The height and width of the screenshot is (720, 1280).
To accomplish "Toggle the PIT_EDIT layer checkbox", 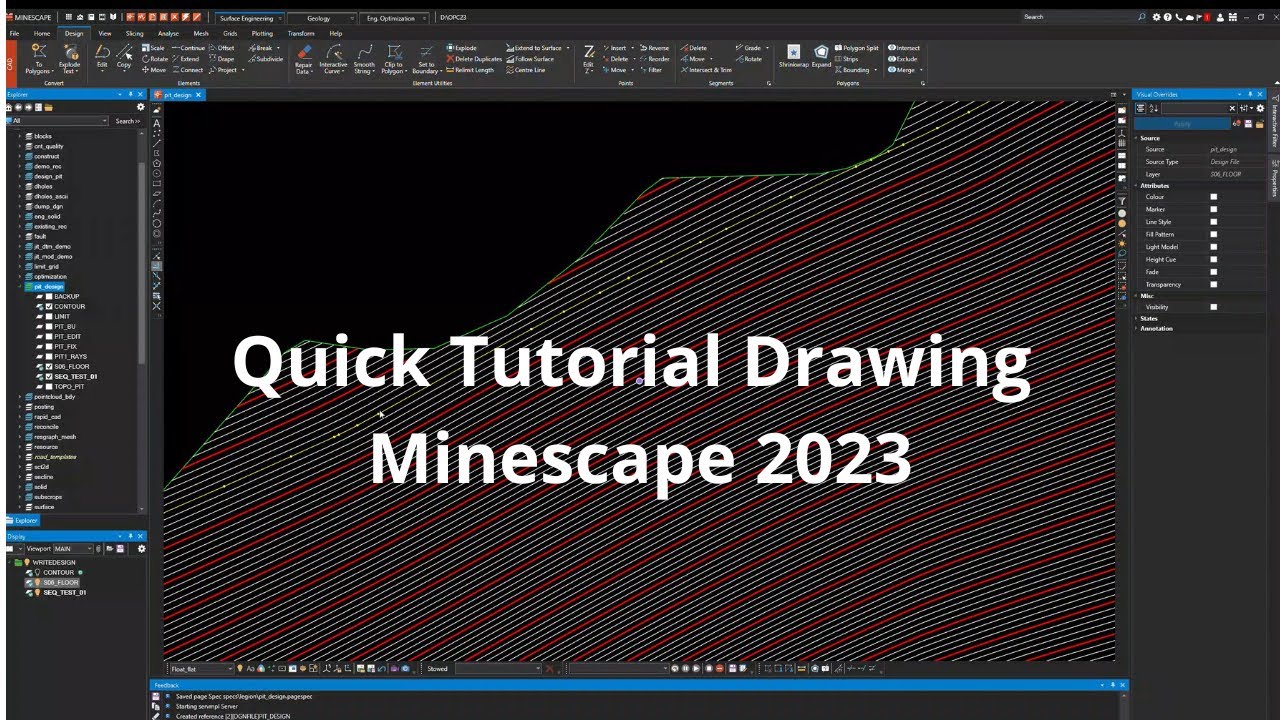I will 48,337.
